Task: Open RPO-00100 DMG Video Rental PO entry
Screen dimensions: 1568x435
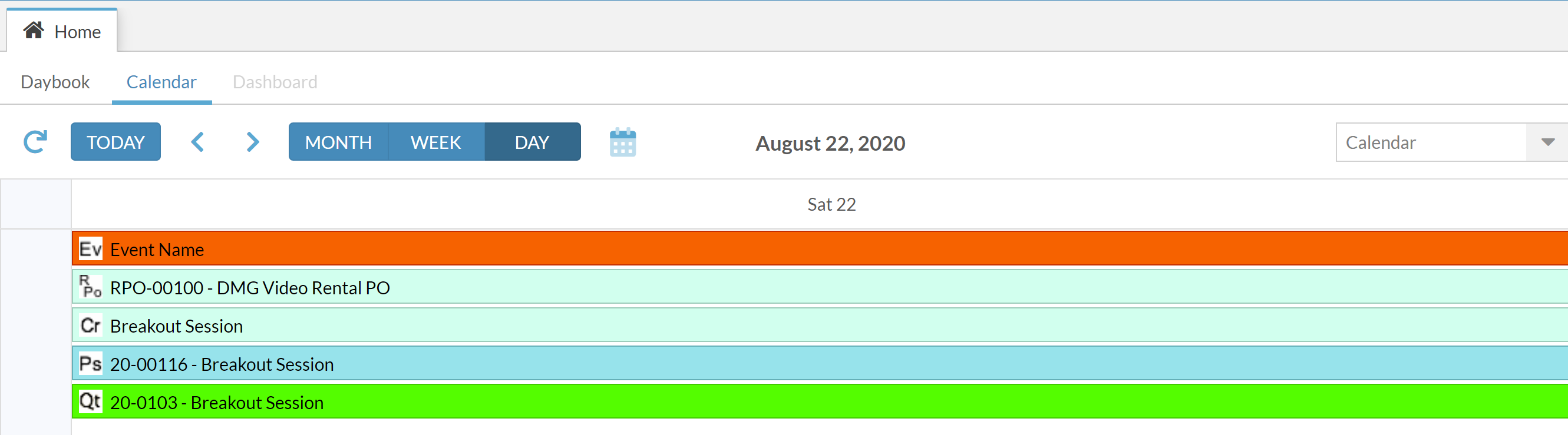Action: pos(820,287)
